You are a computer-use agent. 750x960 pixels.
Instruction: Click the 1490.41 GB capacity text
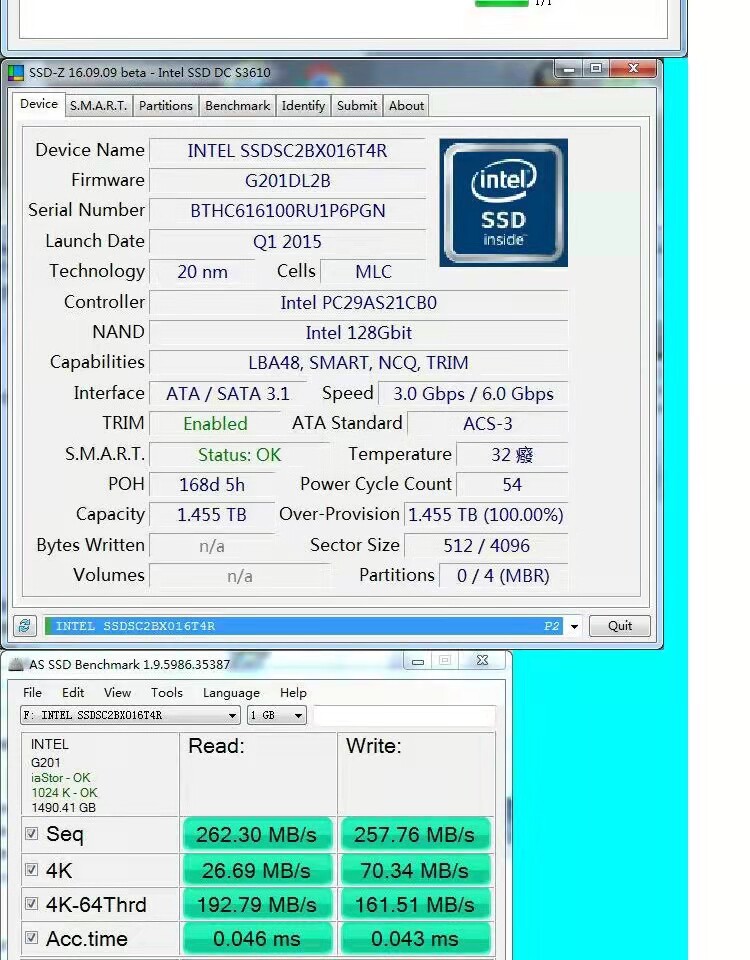point(64,808)
